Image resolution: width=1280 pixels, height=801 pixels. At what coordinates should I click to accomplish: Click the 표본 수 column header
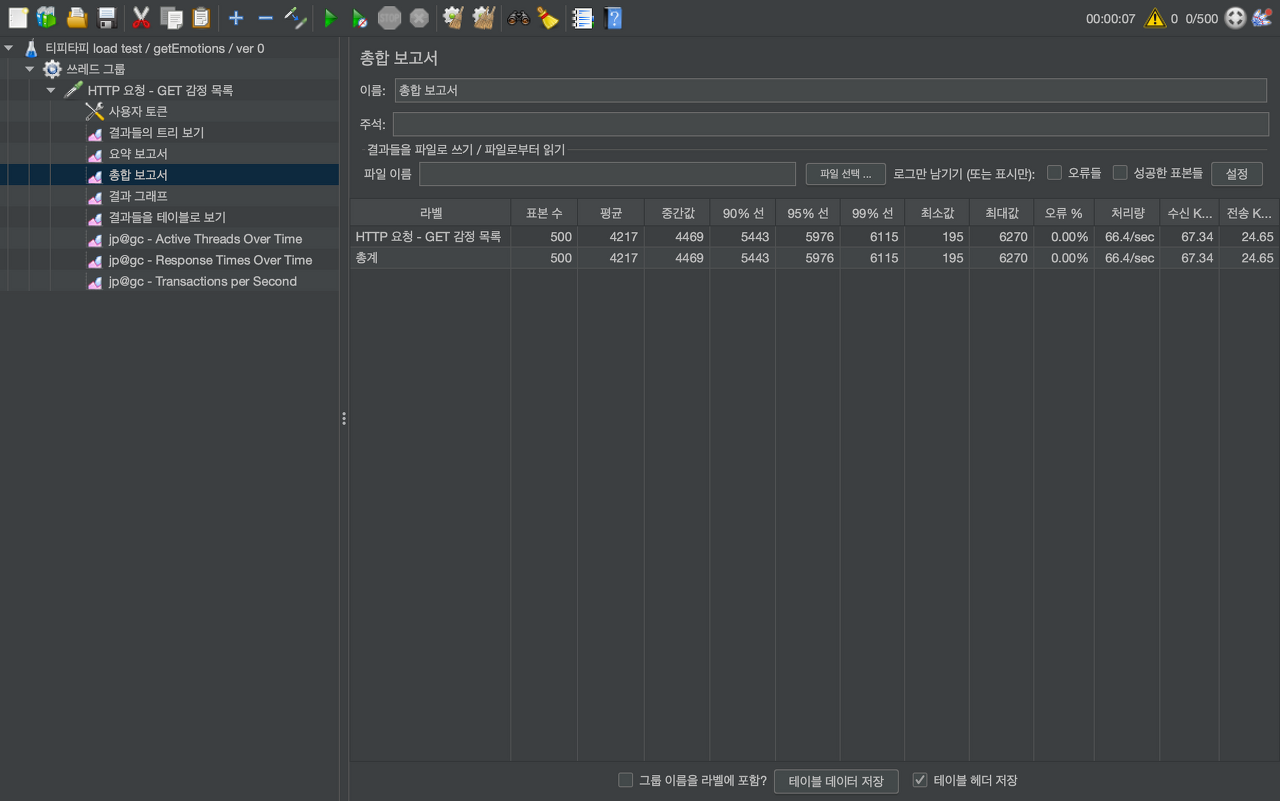[544, 213]
